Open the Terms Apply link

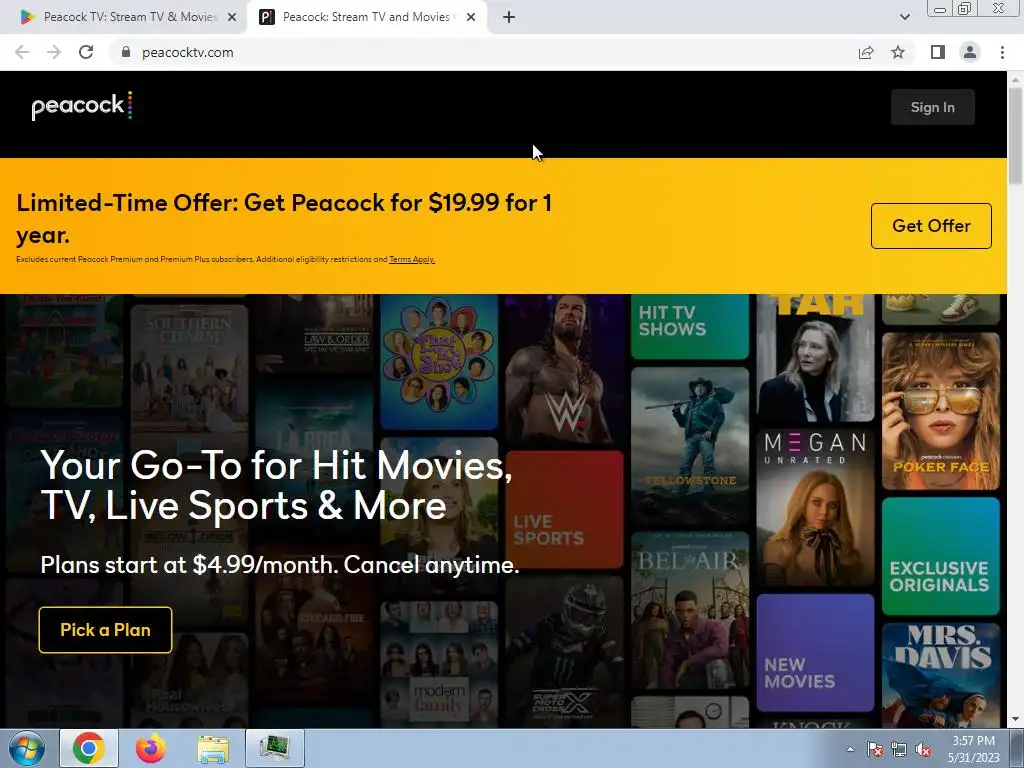(x=411, y=259)
